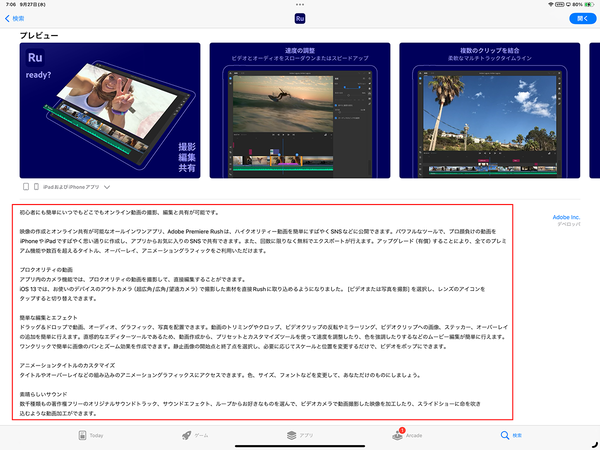Open the app with the 開く button
The height and width of the screenshot is (450, 600).
582,18
